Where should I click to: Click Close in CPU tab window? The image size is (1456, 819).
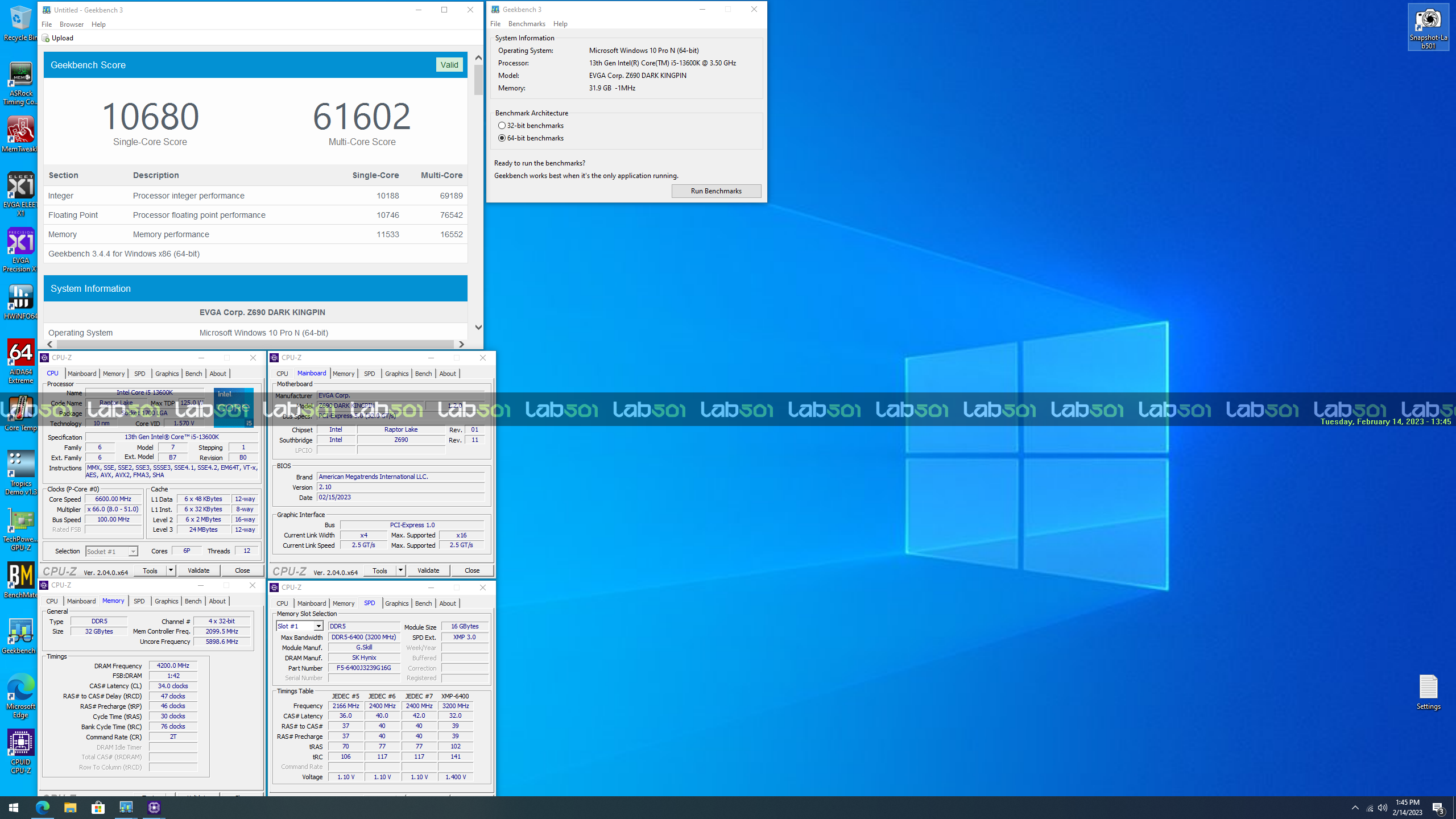pyautogui.click(x=242, y=570)
